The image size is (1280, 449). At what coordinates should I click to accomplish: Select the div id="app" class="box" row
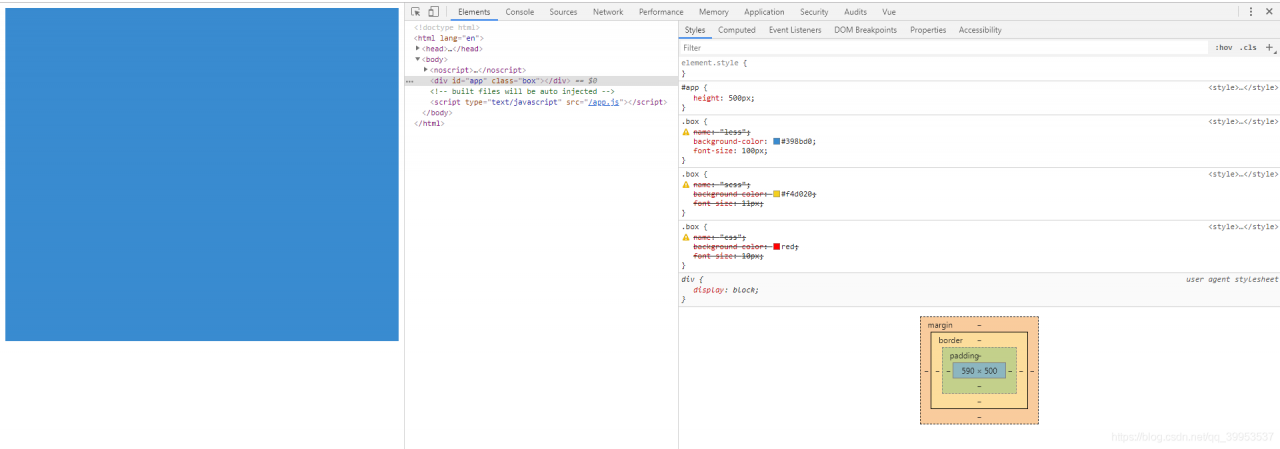[x=541, y=80]
